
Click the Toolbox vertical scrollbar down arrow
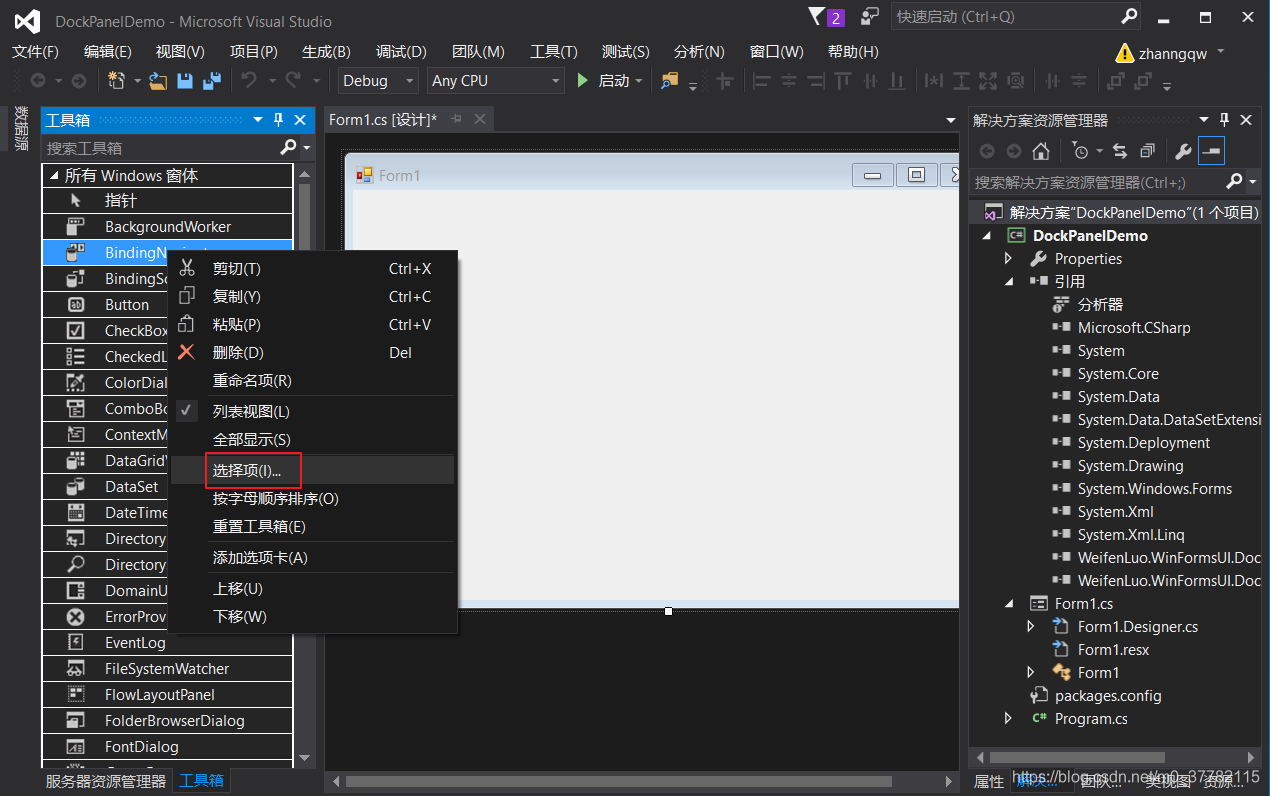click(305, 760)
